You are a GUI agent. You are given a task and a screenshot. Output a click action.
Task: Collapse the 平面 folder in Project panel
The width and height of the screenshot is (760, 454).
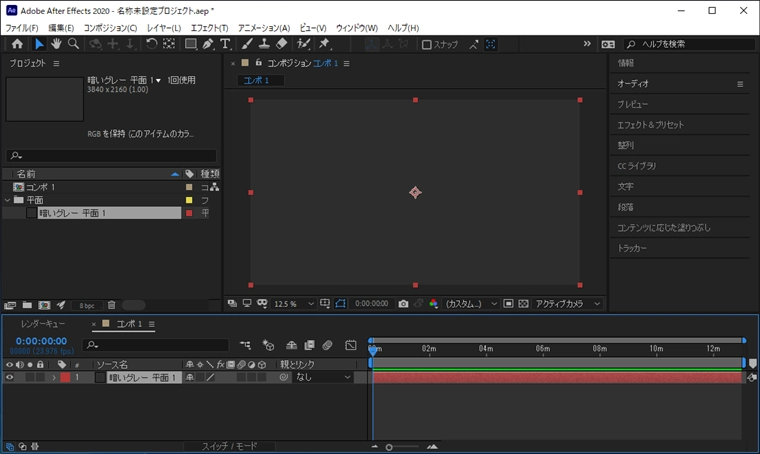tap(8, 200)
